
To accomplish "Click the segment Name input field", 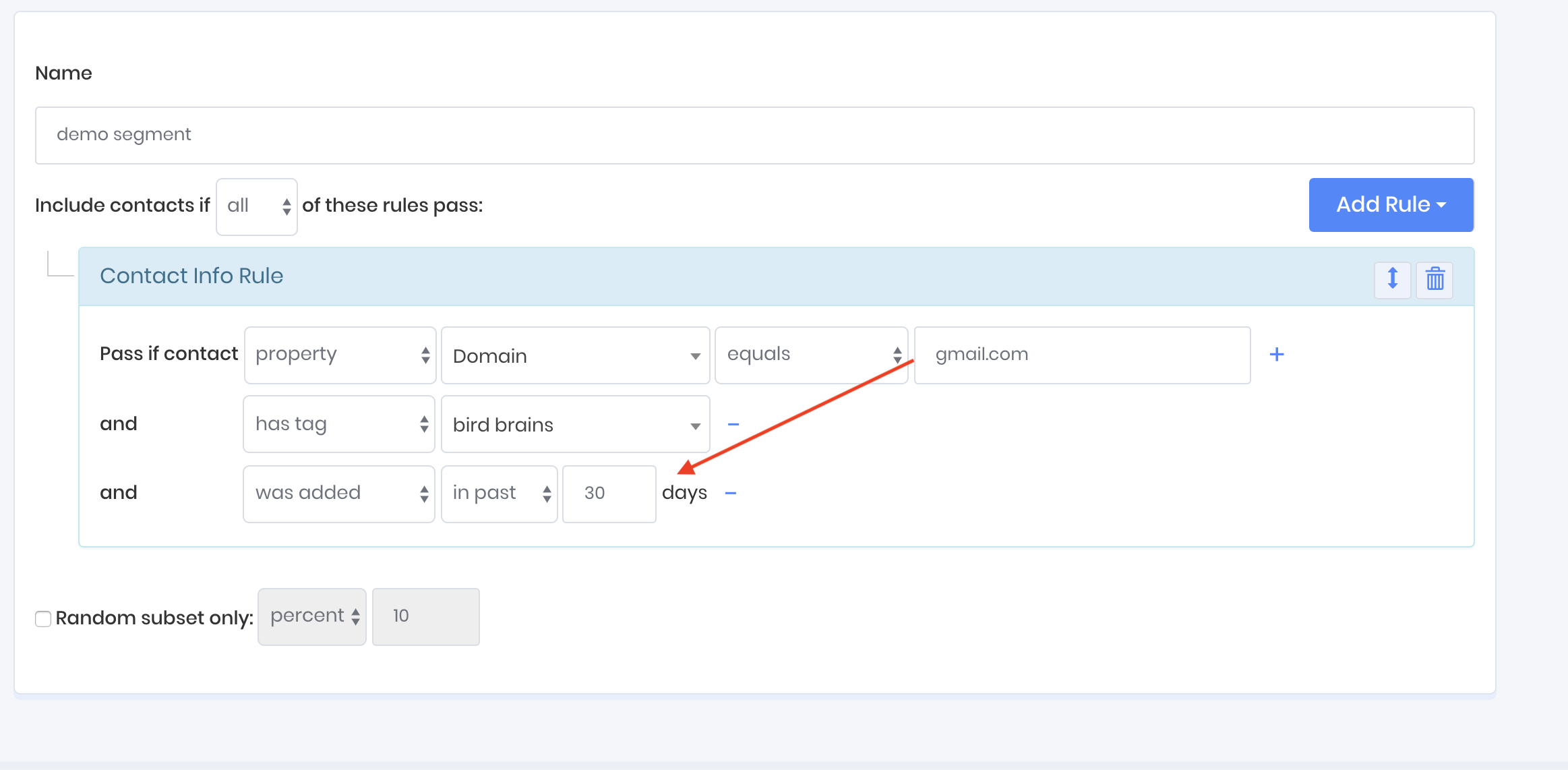I will (754, 135).
